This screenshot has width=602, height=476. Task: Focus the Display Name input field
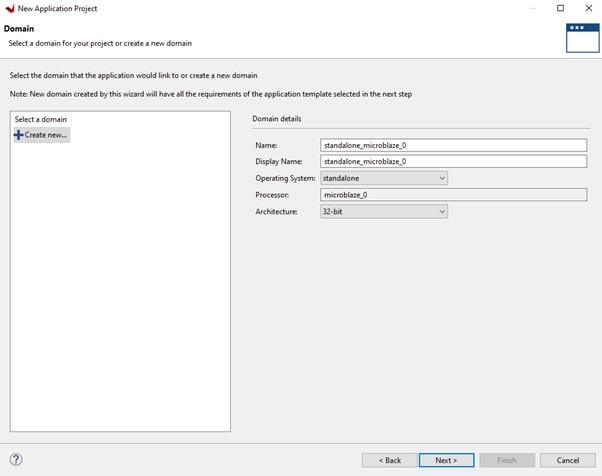(453, 161)
